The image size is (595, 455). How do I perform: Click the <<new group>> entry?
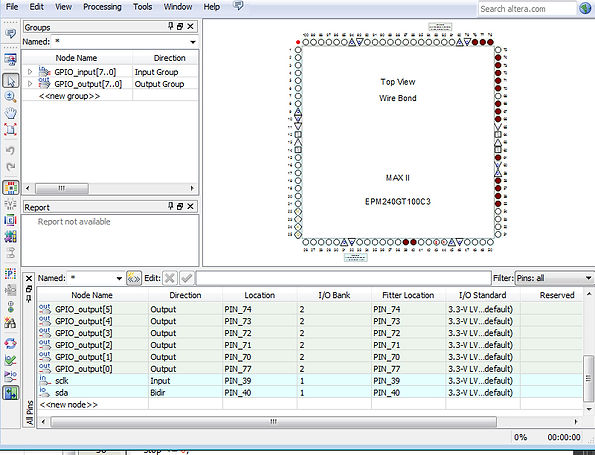pos(69,96)
